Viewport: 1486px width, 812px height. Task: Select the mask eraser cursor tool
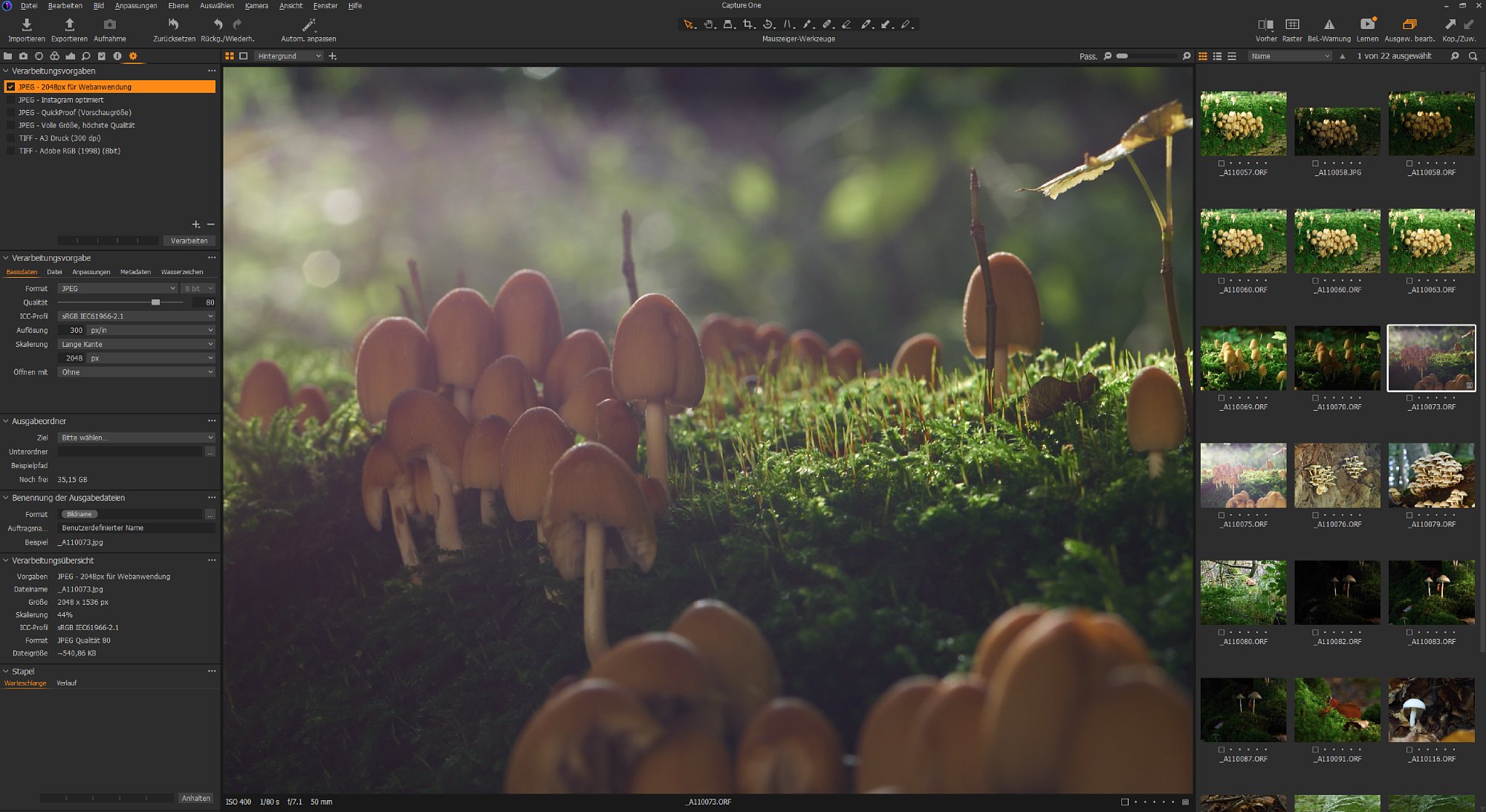click(846, 25)
